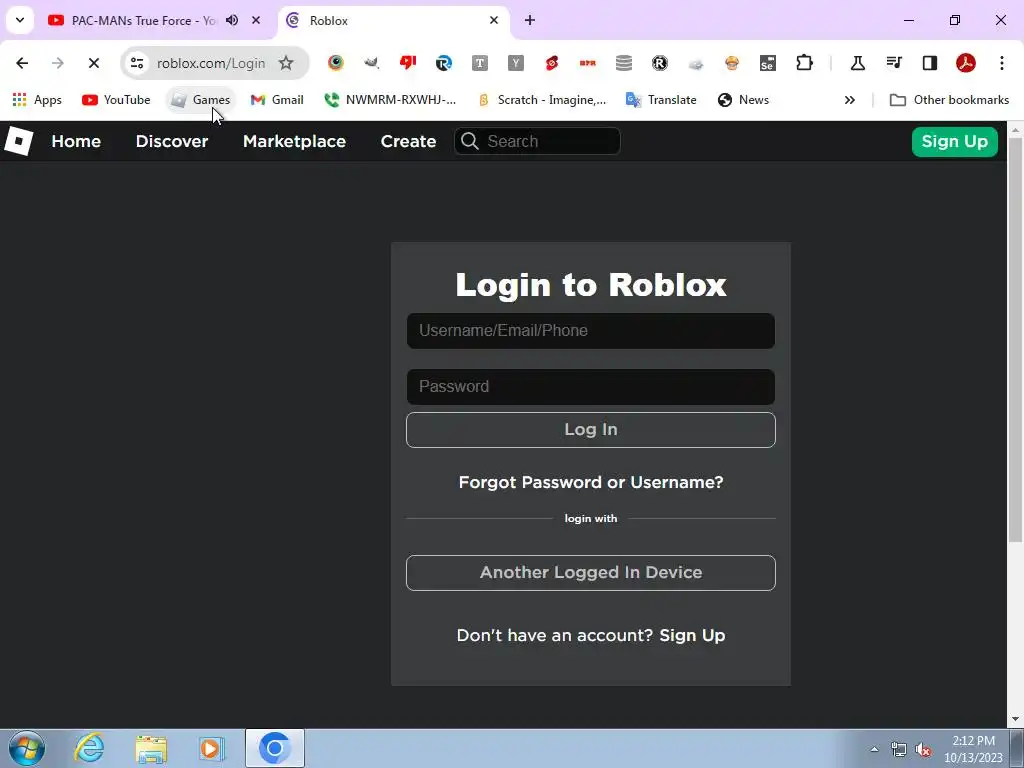This screenshot has height=768, width=1024.
Task: Launch Internet Explorer from taskbar
Action: (89, 748)
